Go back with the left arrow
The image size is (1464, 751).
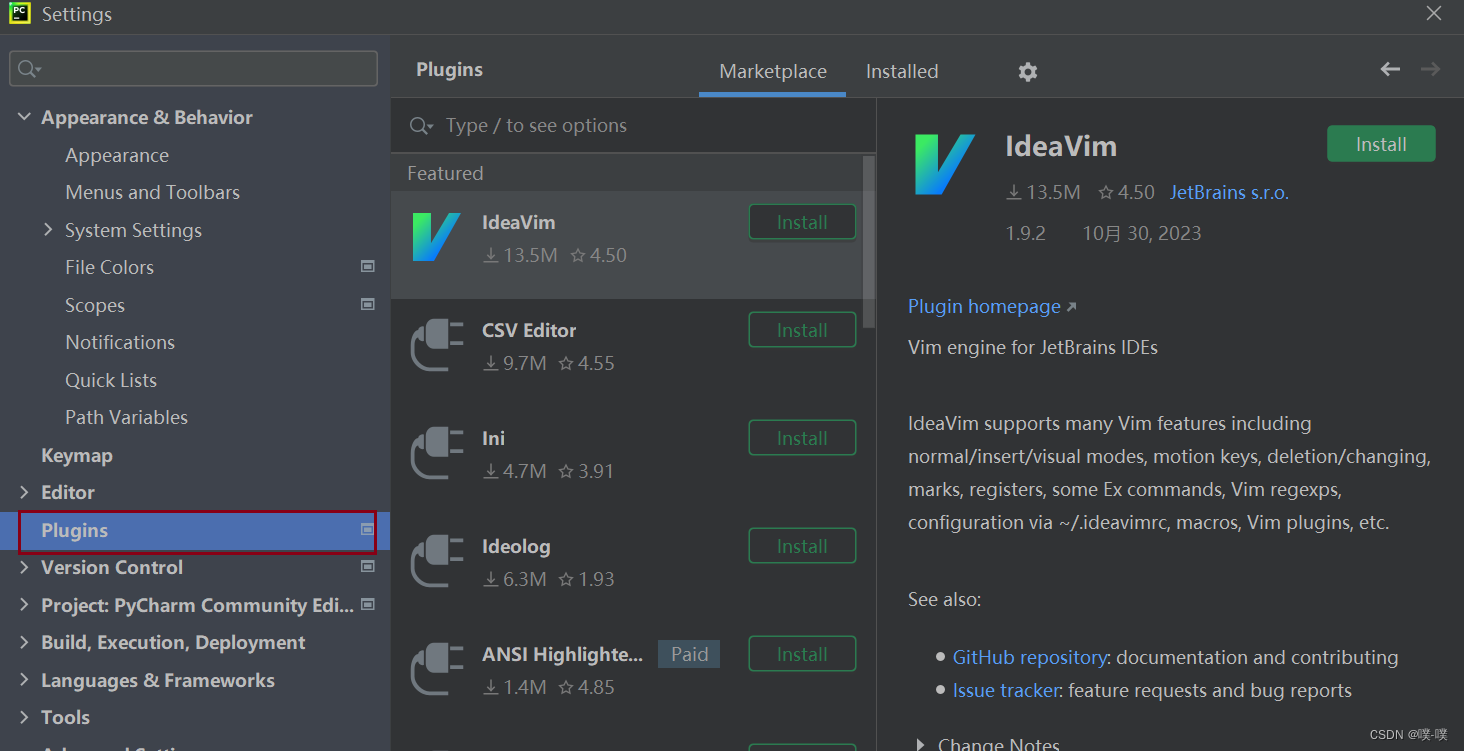[x=1390, y=69]
